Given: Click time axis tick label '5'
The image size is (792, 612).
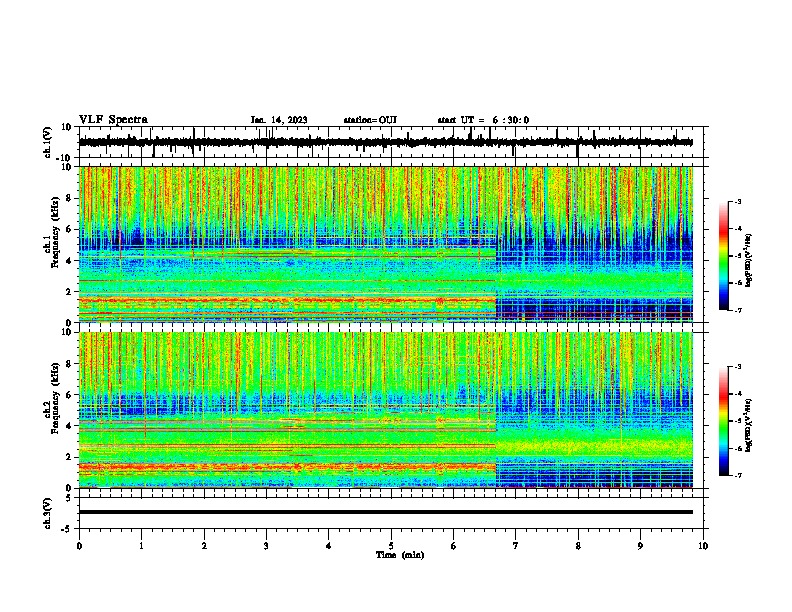Looking at the screenshot, I should [x=391, y=546].
